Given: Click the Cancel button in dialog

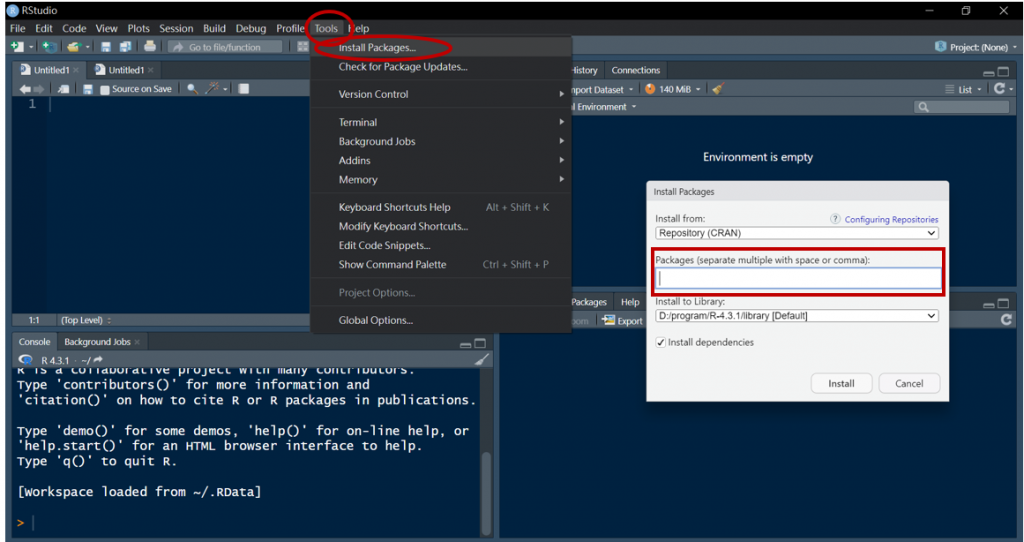Looking at the screenshot, I should [x=909, y=383].
